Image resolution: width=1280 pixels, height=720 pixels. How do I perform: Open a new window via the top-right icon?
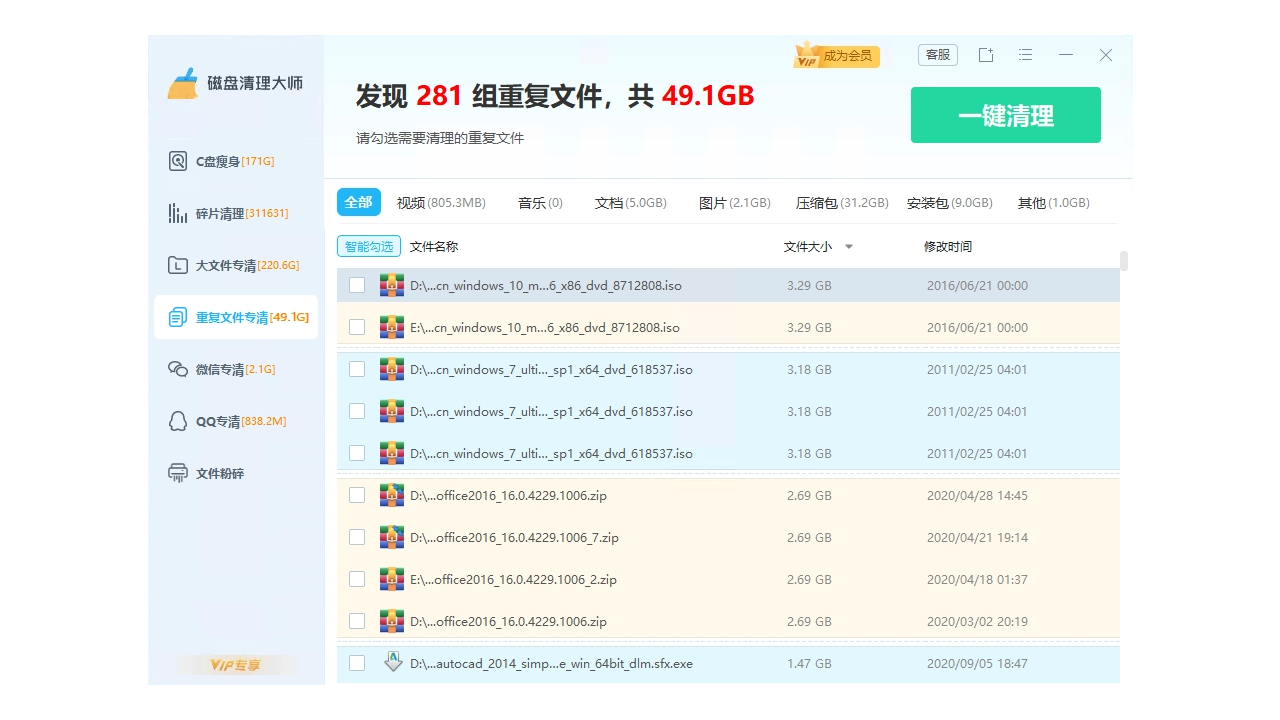[985, 55]
